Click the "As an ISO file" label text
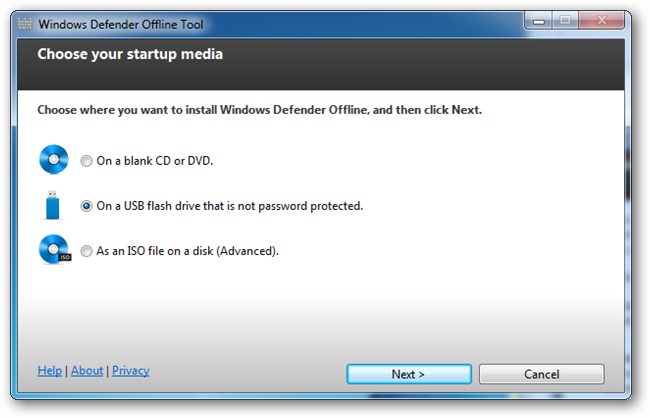The height and width of the screenshot is (418, 650). coord(187,252)
